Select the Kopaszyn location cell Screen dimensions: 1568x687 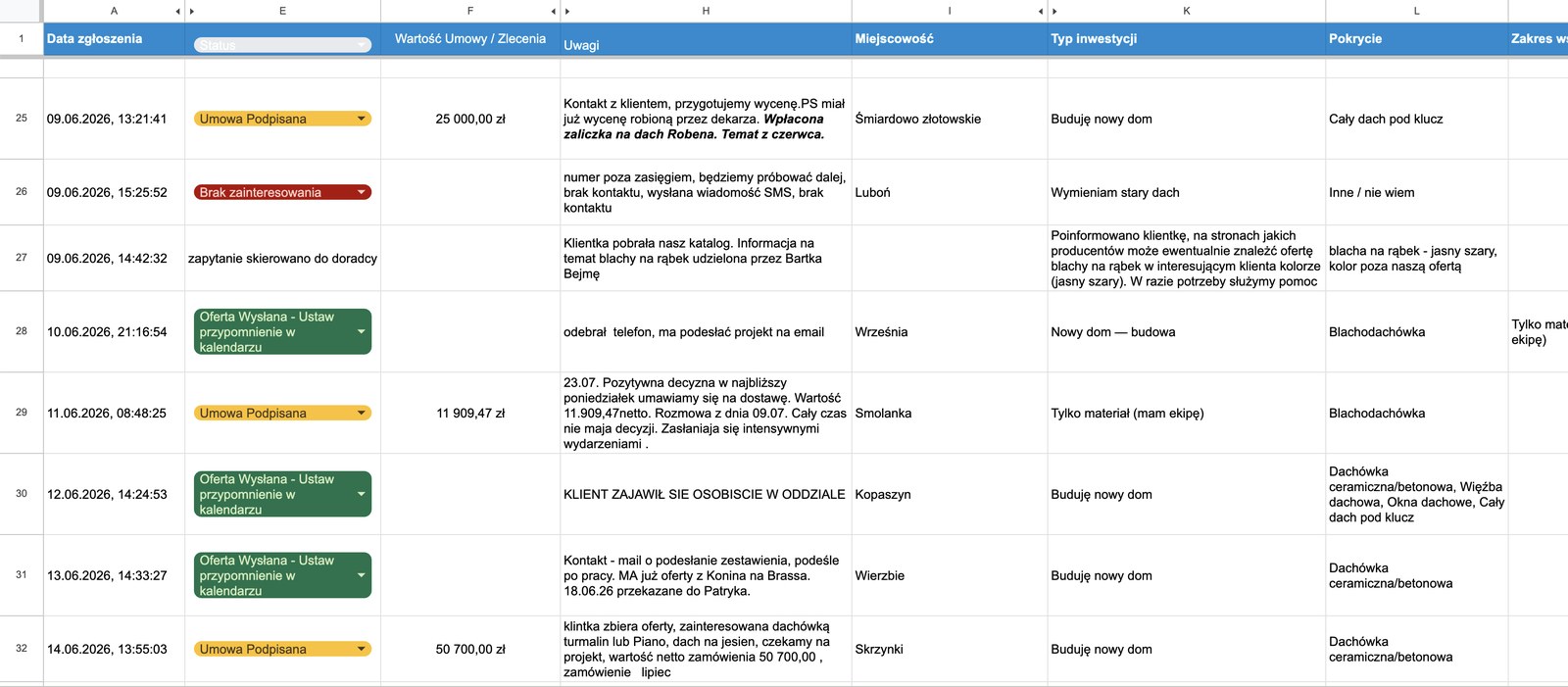[950, 494]
